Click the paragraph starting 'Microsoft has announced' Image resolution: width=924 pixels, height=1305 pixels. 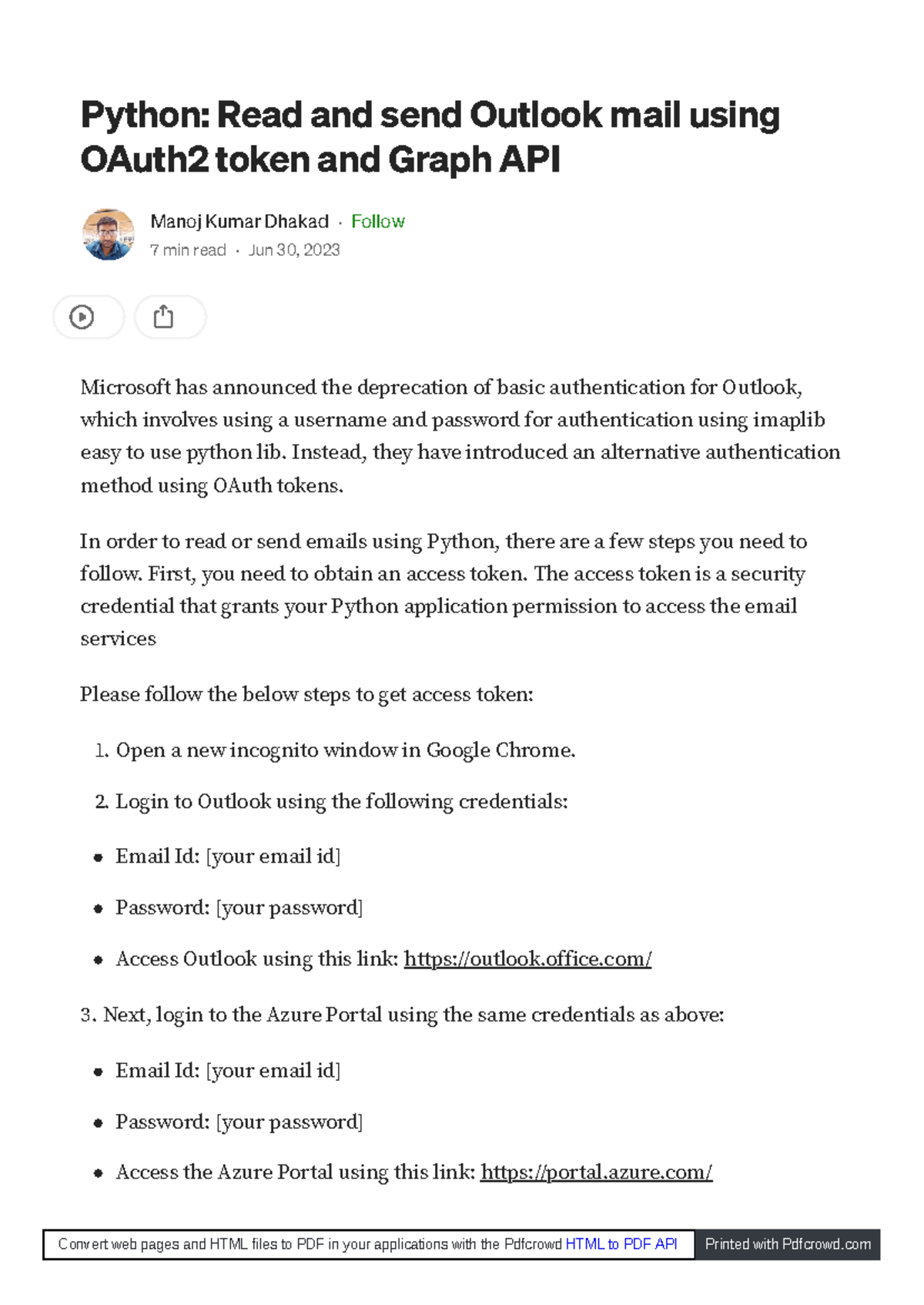point(460,436)
